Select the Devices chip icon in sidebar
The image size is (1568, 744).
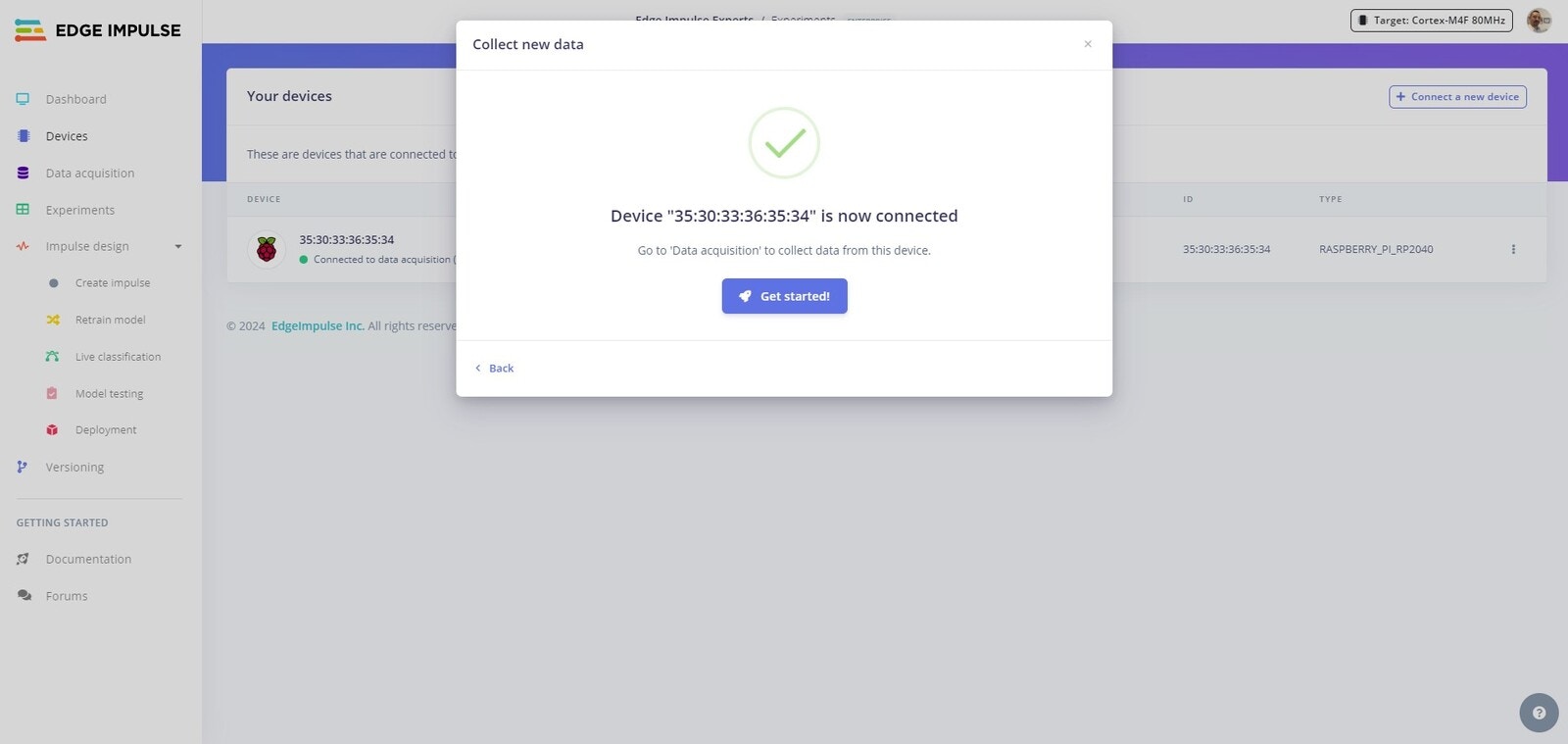tap(24, 136)
